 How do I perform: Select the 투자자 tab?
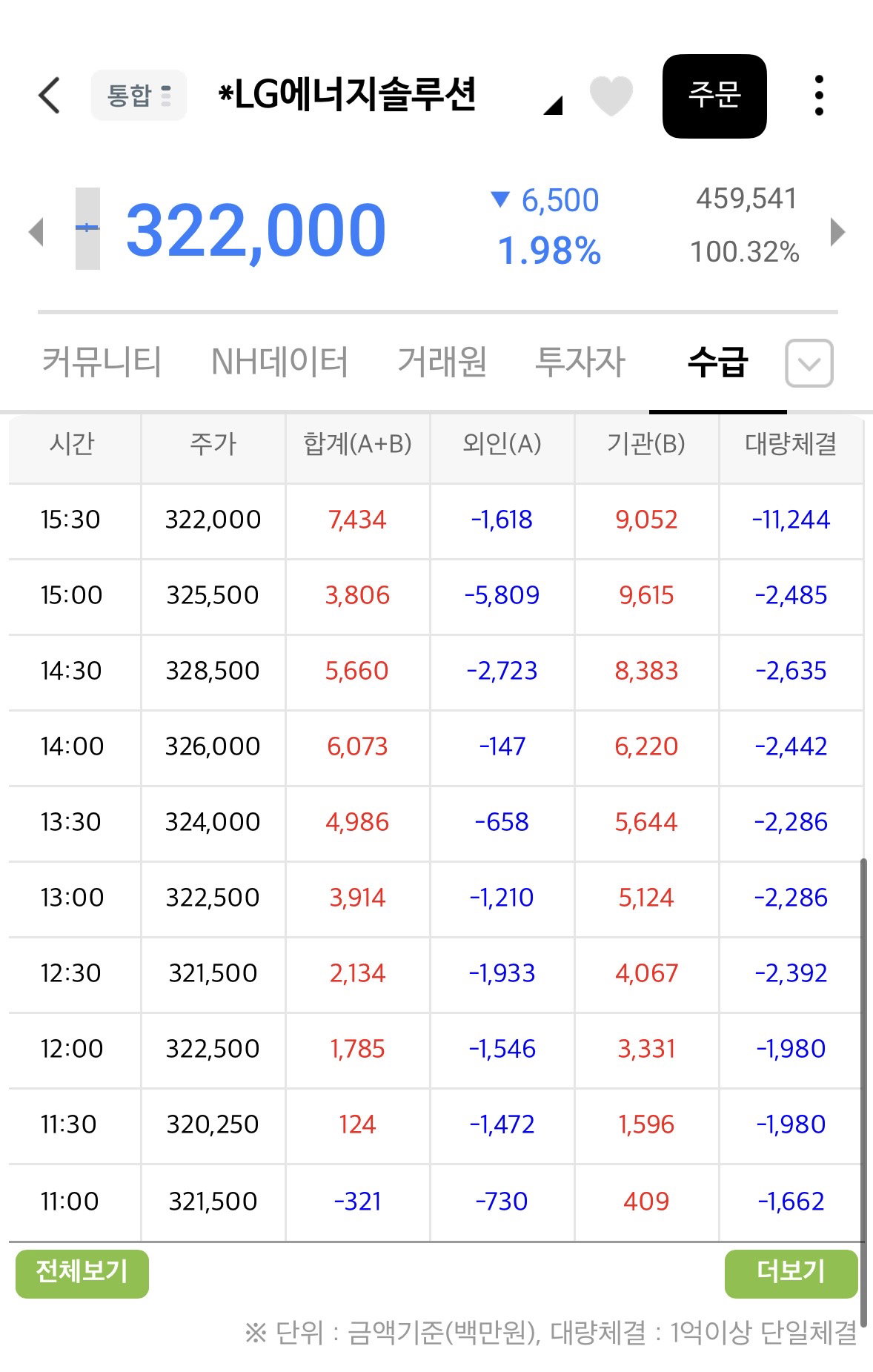[580, 362]
